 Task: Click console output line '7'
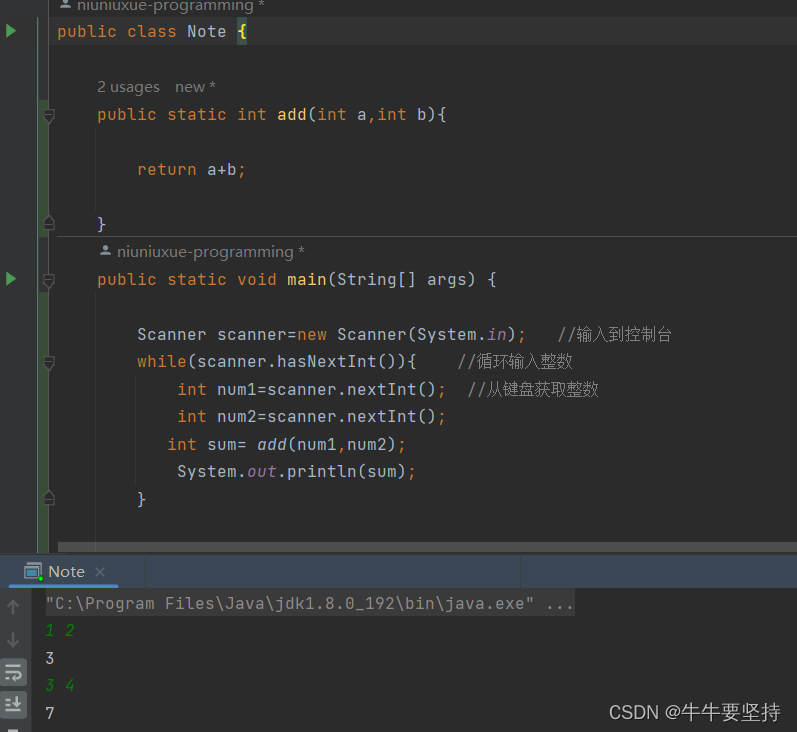tap(50, 713)
